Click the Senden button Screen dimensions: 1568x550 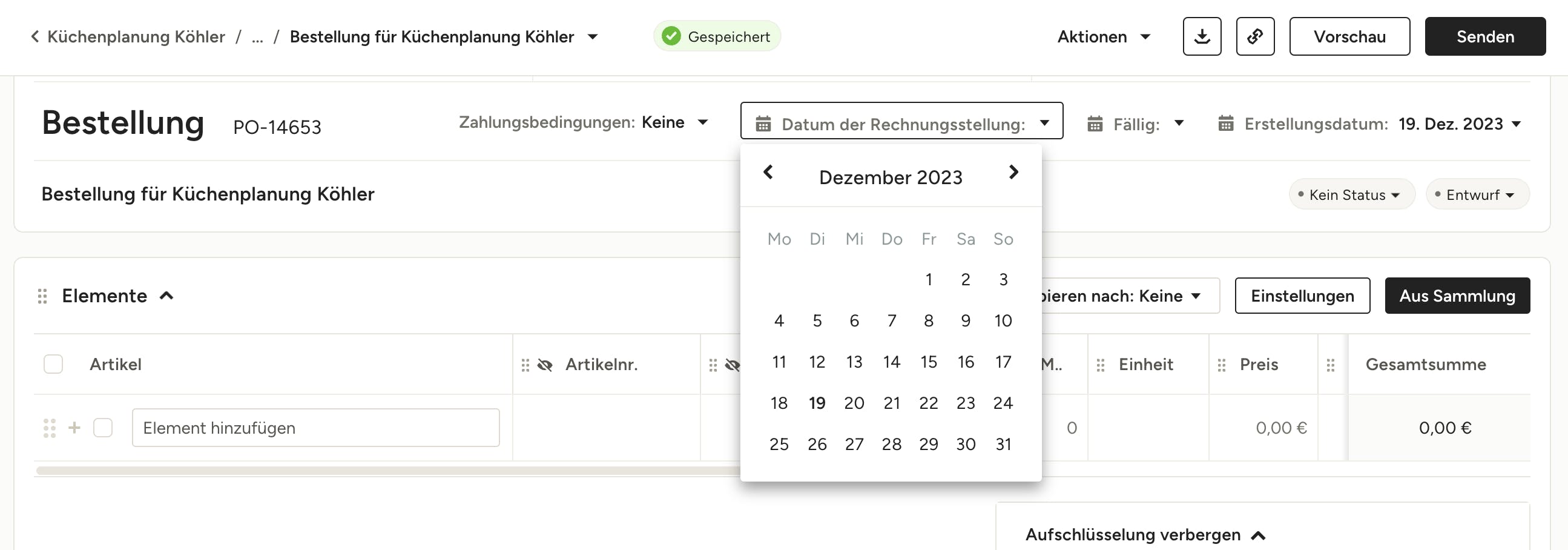point(1484,36)
